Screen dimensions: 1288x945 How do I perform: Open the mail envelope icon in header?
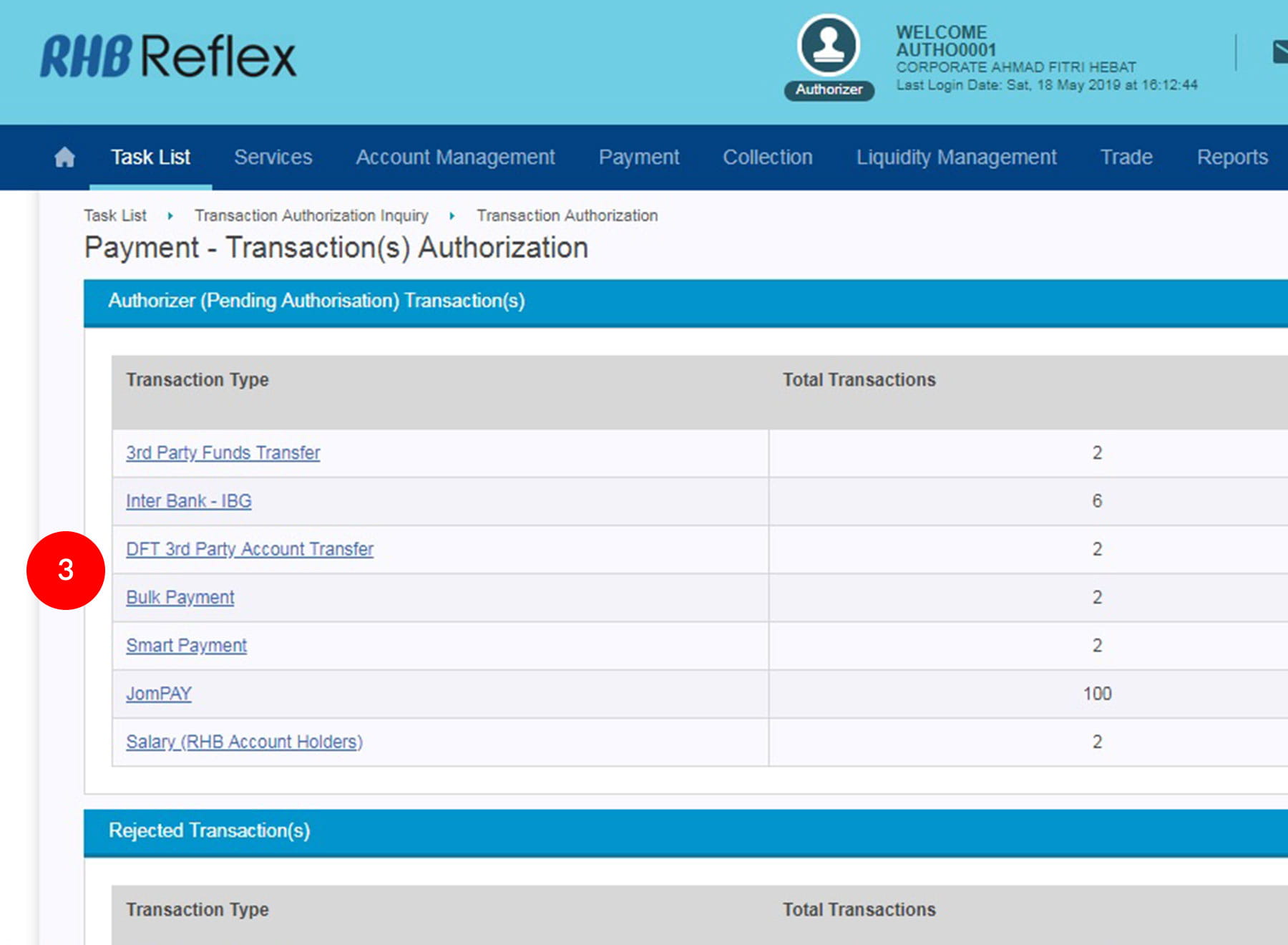coord(1279,52)
